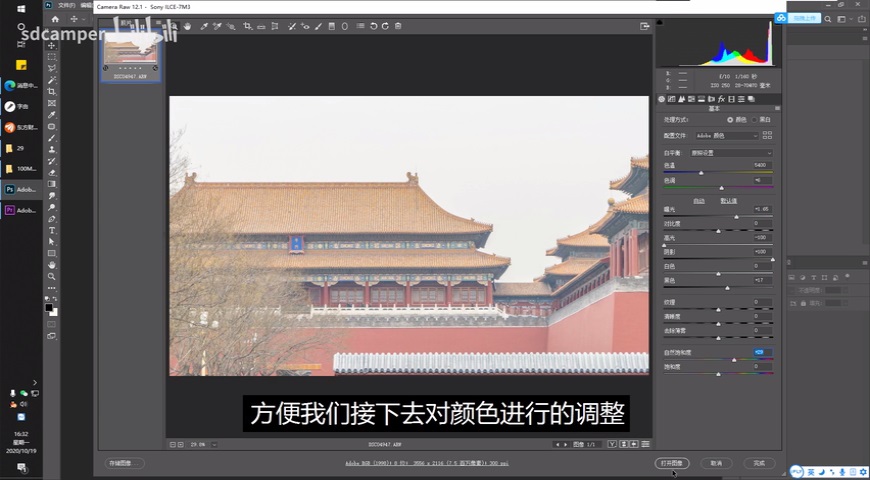Open Basic panel options menu
Image resolution: width=870 pixels, height=480 pixels.
(777, 108)
